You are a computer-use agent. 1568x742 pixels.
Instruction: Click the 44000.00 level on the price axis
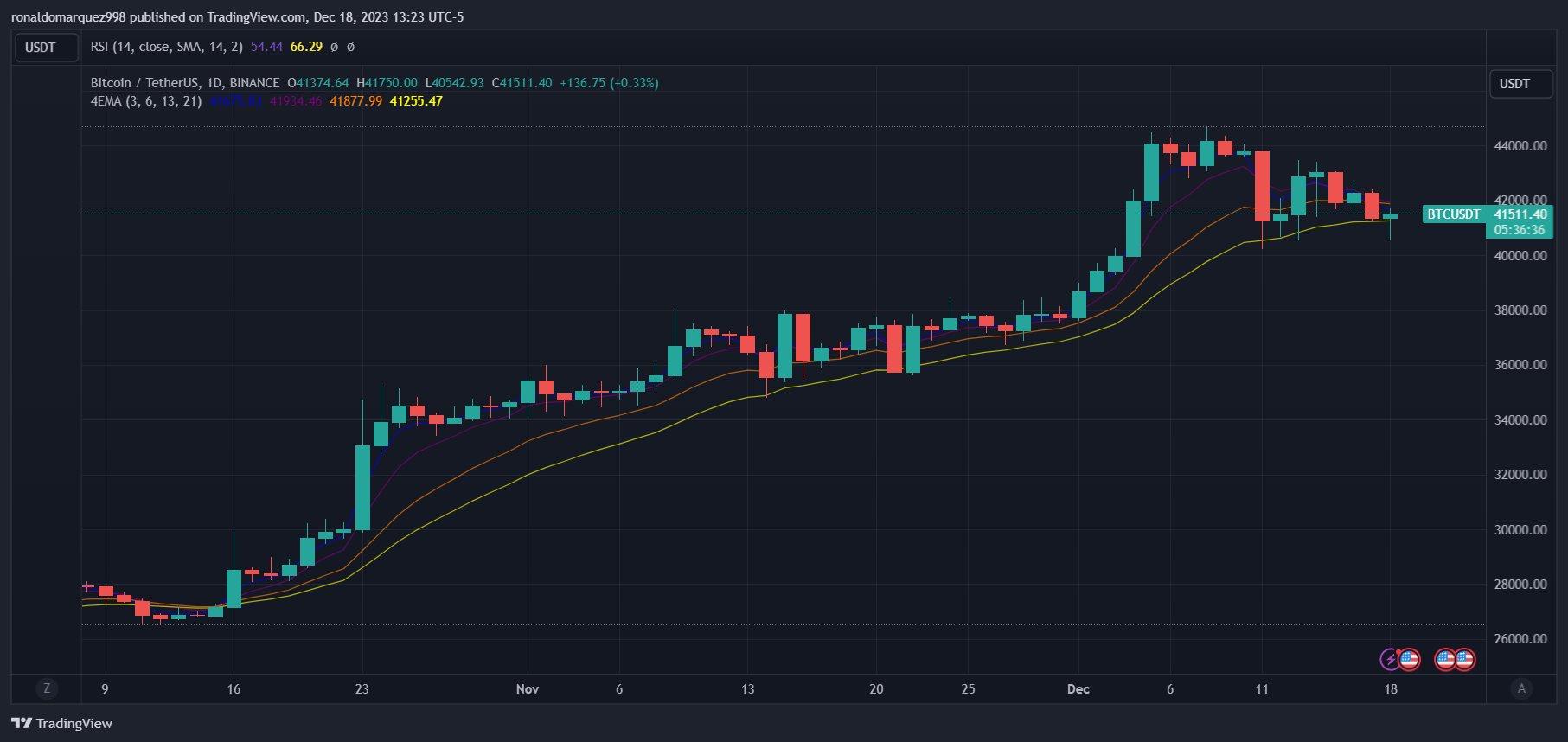pos(1520,146)
